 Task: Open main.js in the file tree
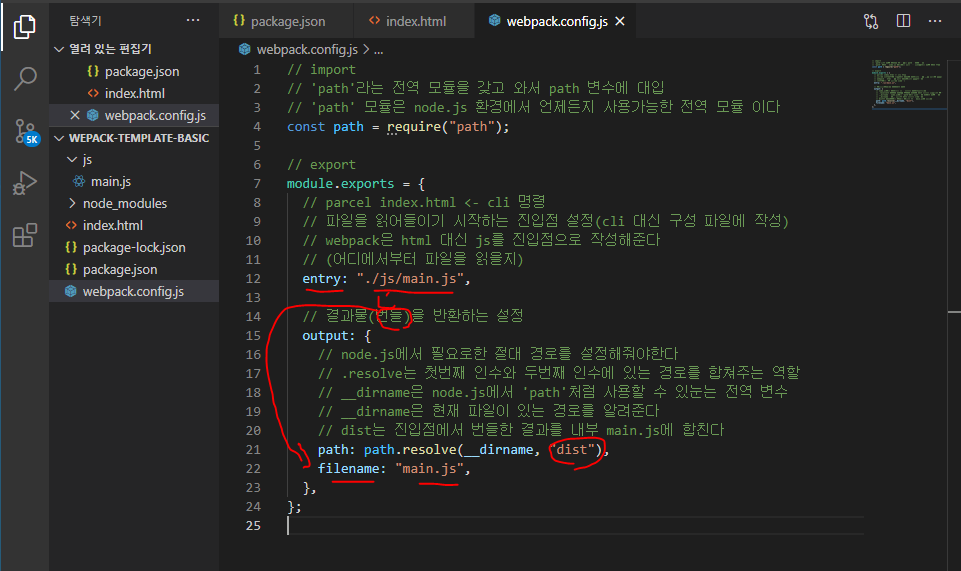coord(134,181)
